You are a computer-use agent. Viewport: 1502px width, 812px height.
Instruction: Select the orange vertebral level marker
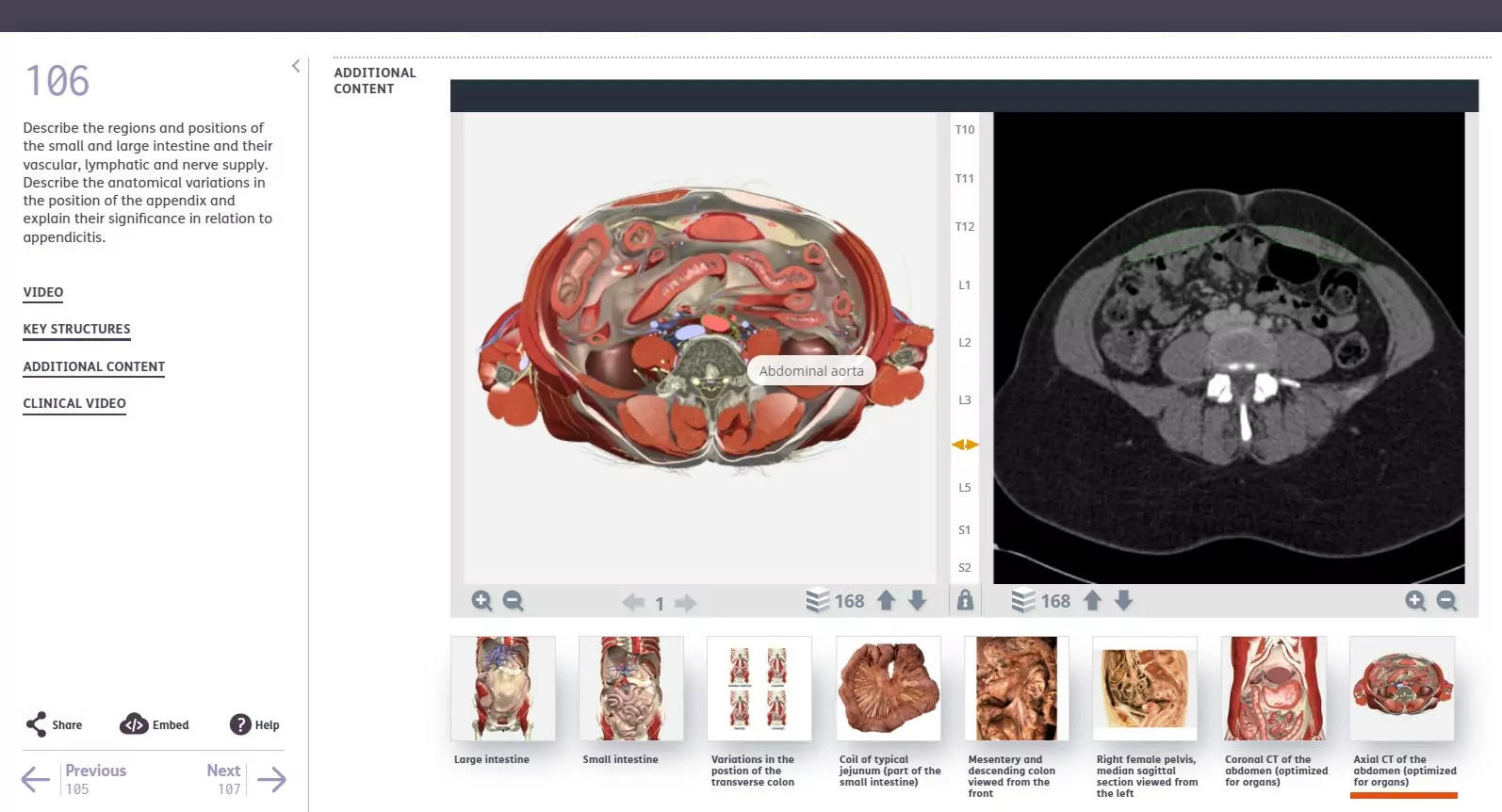coord(965,445)
